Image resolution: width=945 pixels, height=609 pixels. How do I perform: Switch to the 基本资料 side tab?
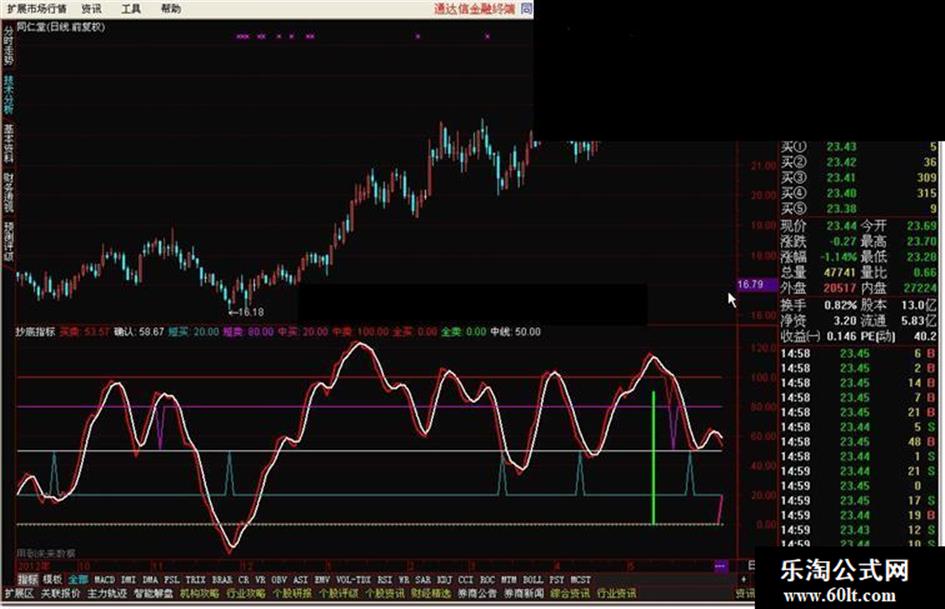pyautogui.click(x=8, y=144)
